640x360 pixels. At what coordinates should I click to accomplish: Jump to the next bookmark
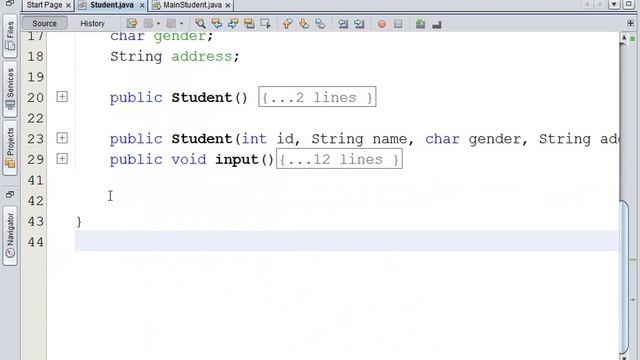point(304,24)
